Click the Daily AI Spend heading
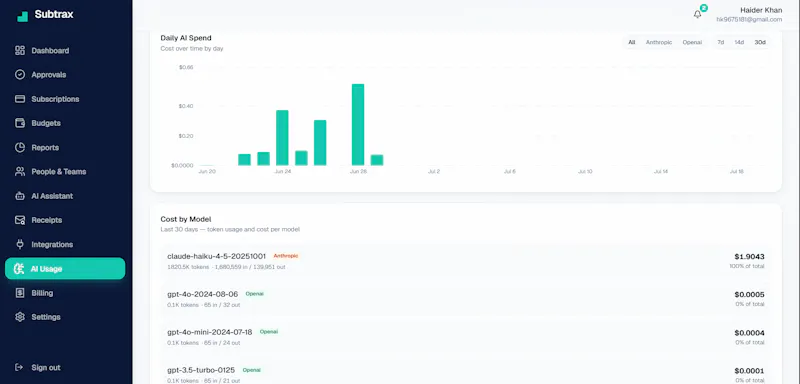Image resolution: width=800 pixels, height=384 pixels. (186, 38)
